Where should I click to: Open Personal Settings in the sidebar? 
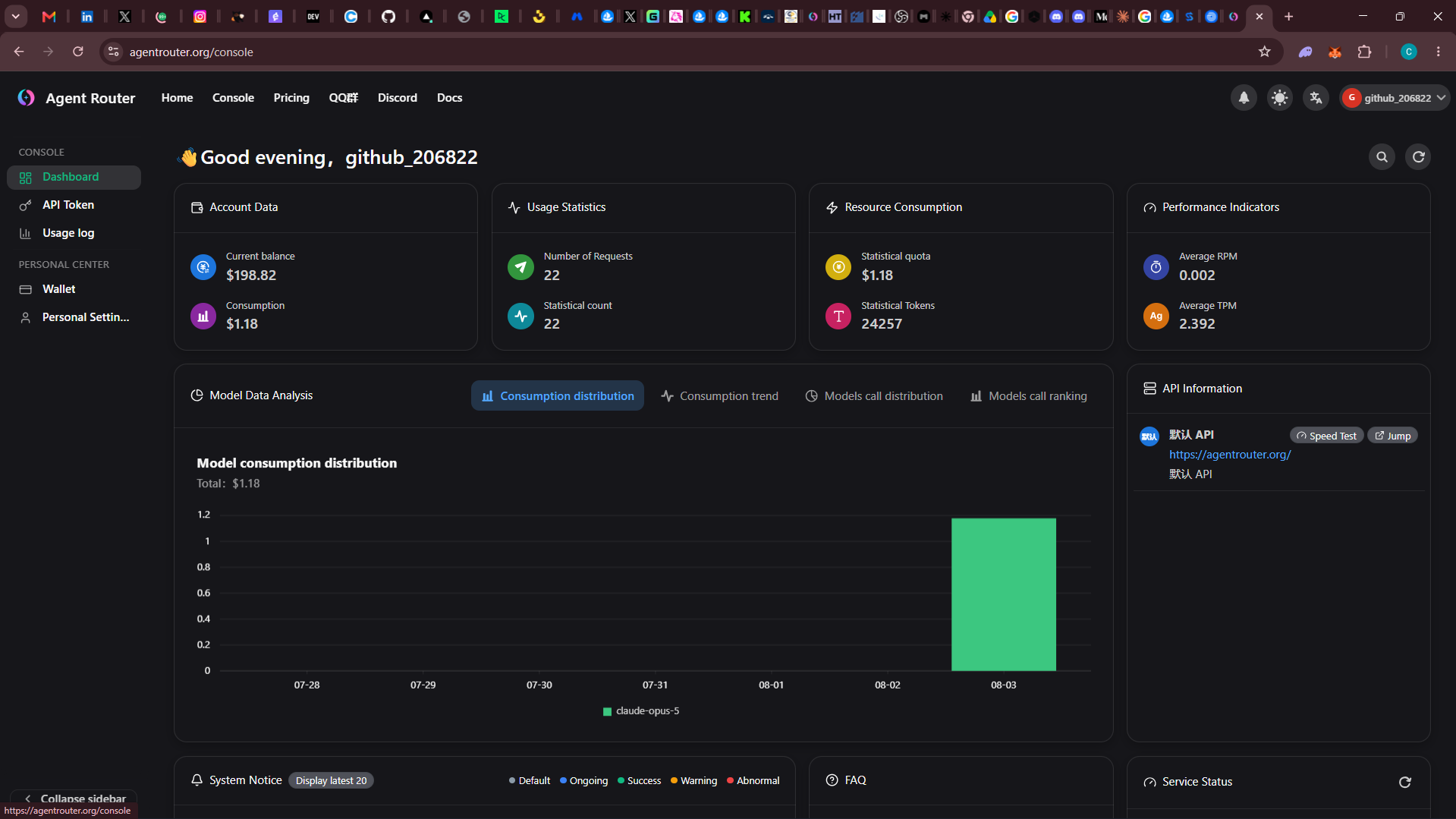pyautogui.click(x=74, y=317)
